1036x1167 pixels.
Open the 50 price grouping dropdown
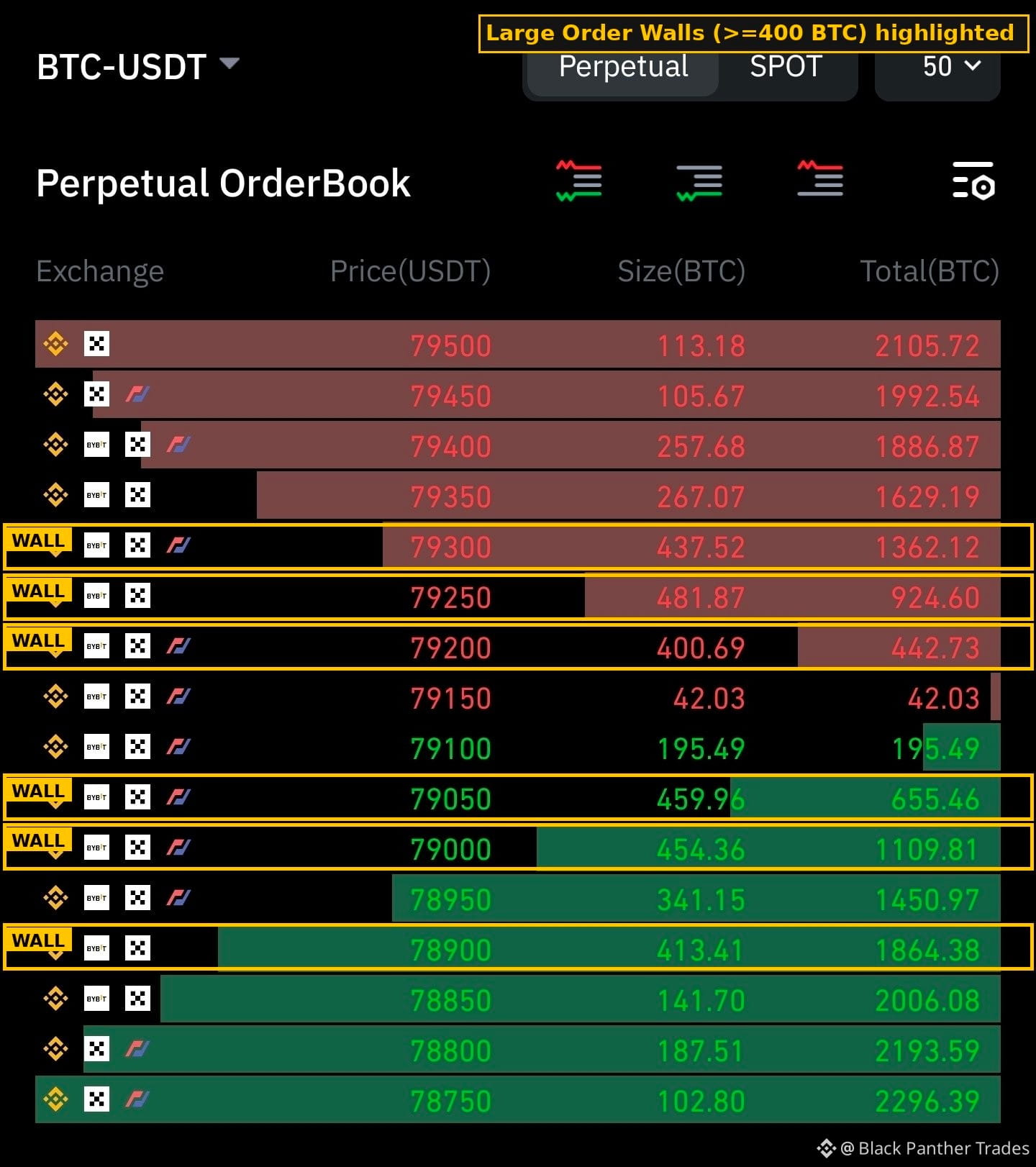937,67
